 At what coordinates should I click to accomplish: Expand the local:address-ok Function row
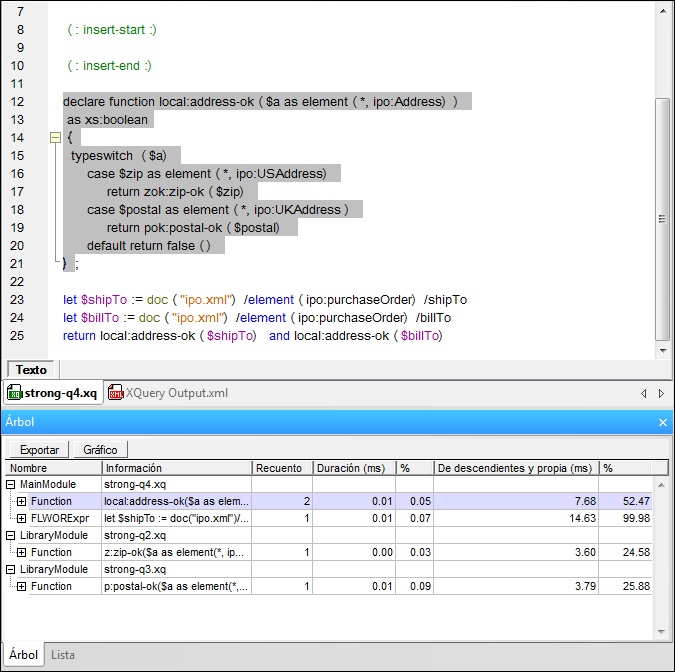coord(21,501)
